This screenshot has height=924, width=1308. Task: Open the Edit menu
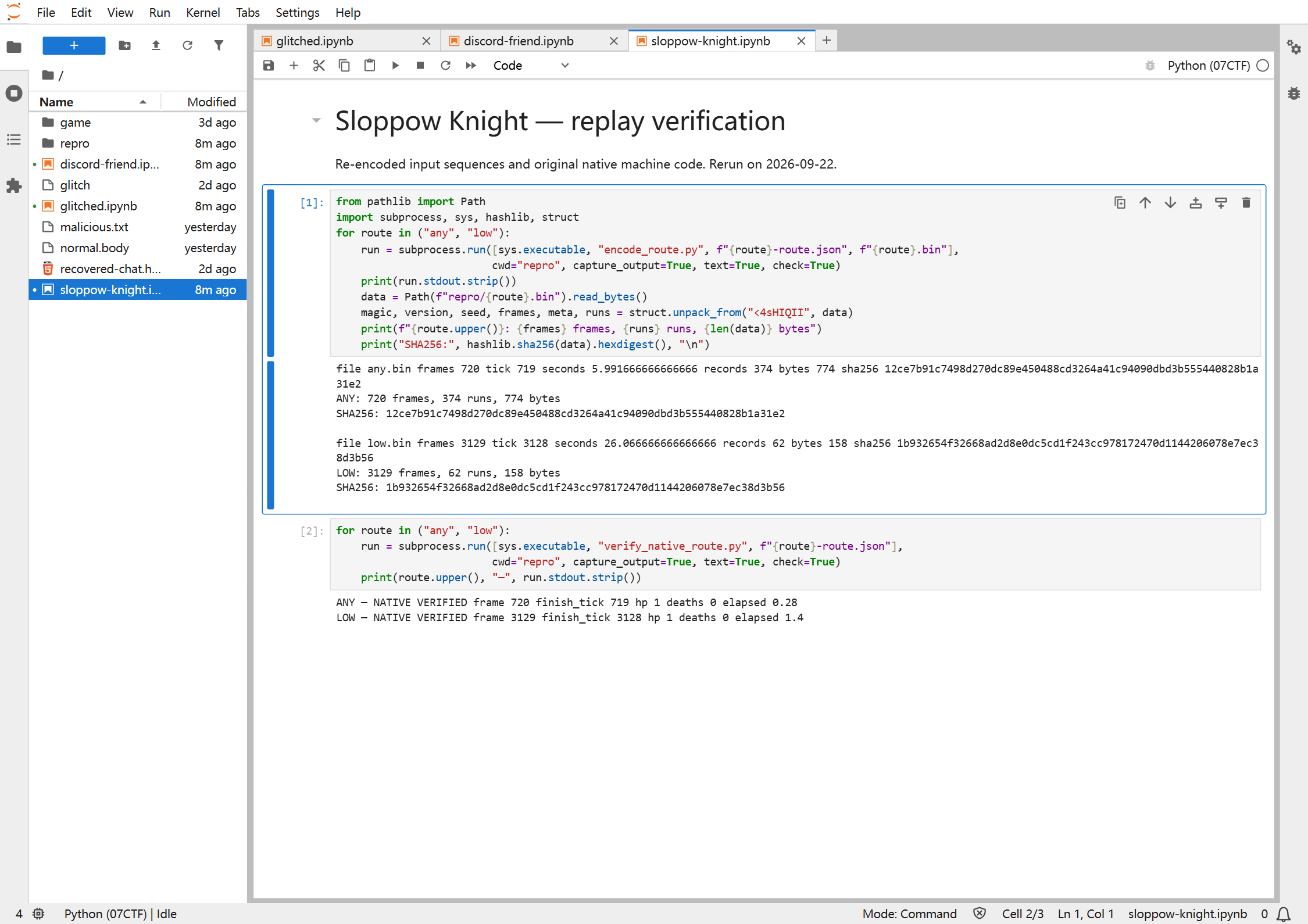81,12
